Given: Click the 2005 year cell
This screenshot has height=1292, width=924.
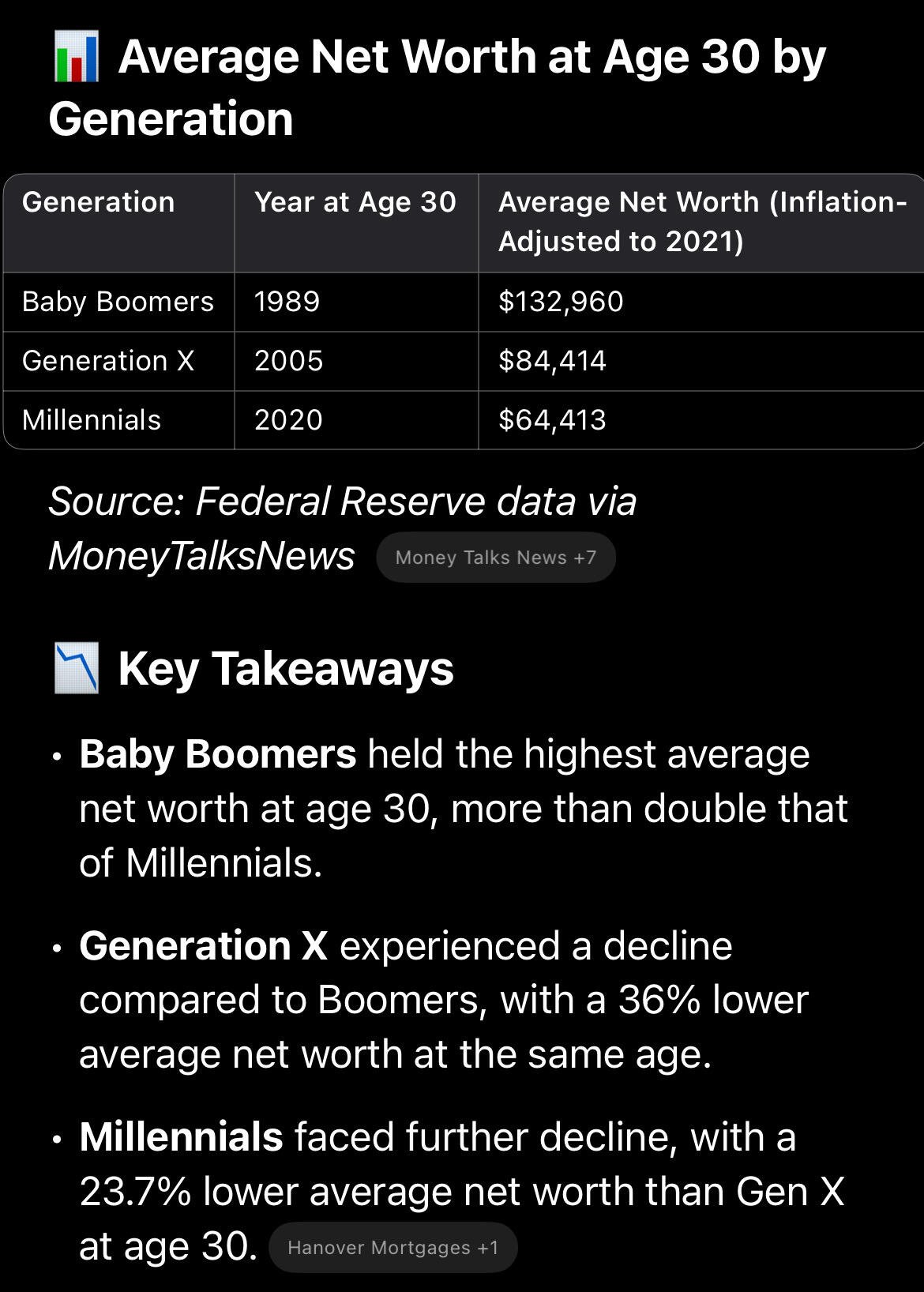Looking at the screenshot, I should pyautogui.click(x=289, y=361).
